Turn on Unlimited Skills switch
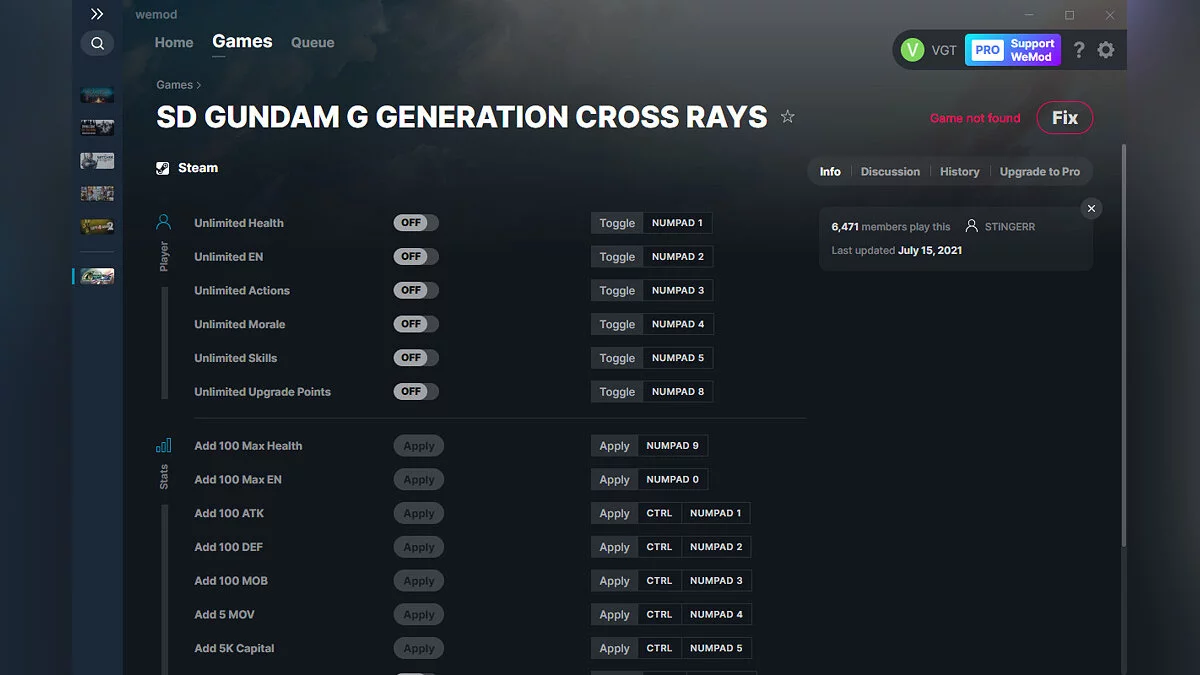 tap(416, 358)
